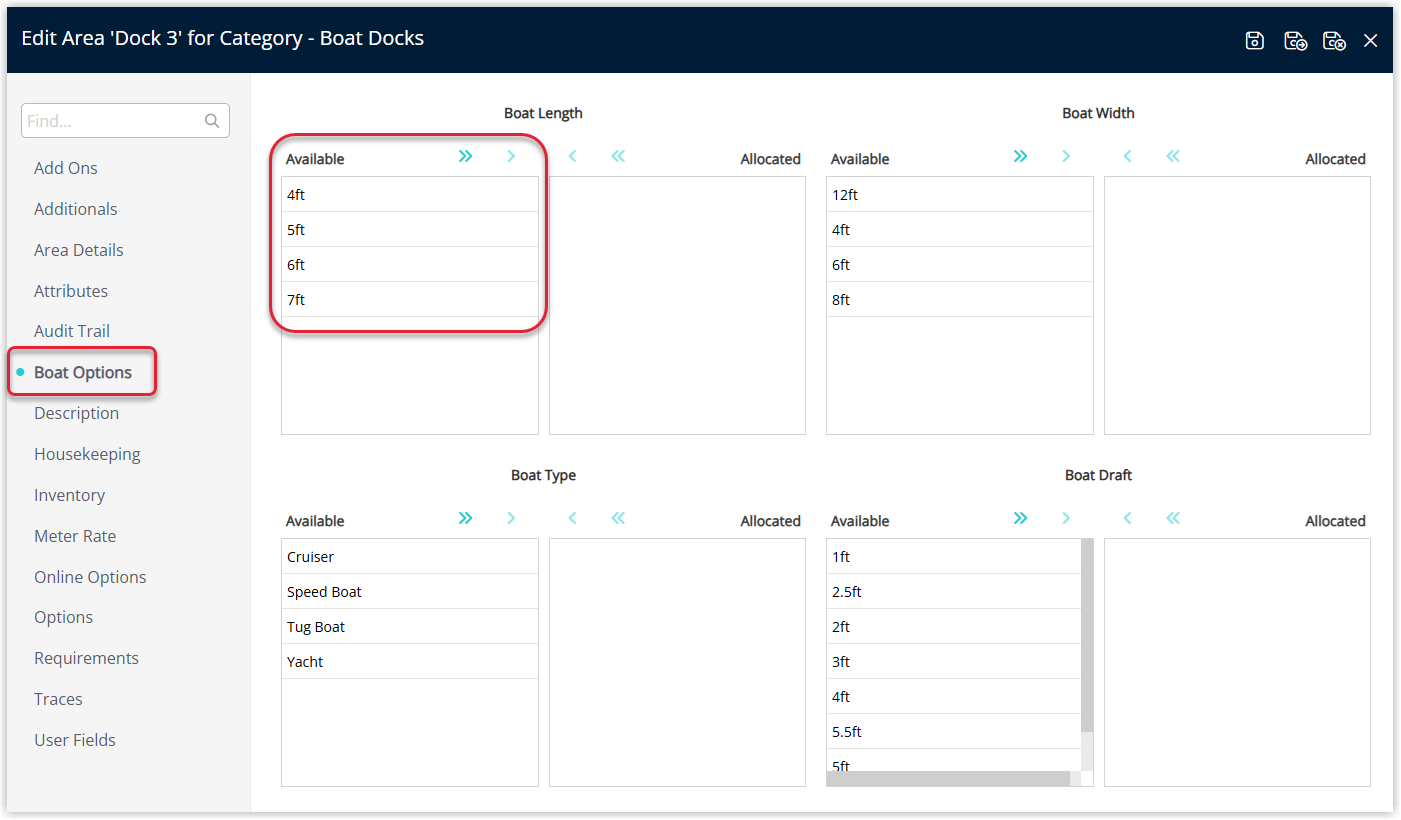Remove all Boat Draft items from Allocated
Image resolution: width=1401 pixels, height=820 pixels.
point(1173,518)
